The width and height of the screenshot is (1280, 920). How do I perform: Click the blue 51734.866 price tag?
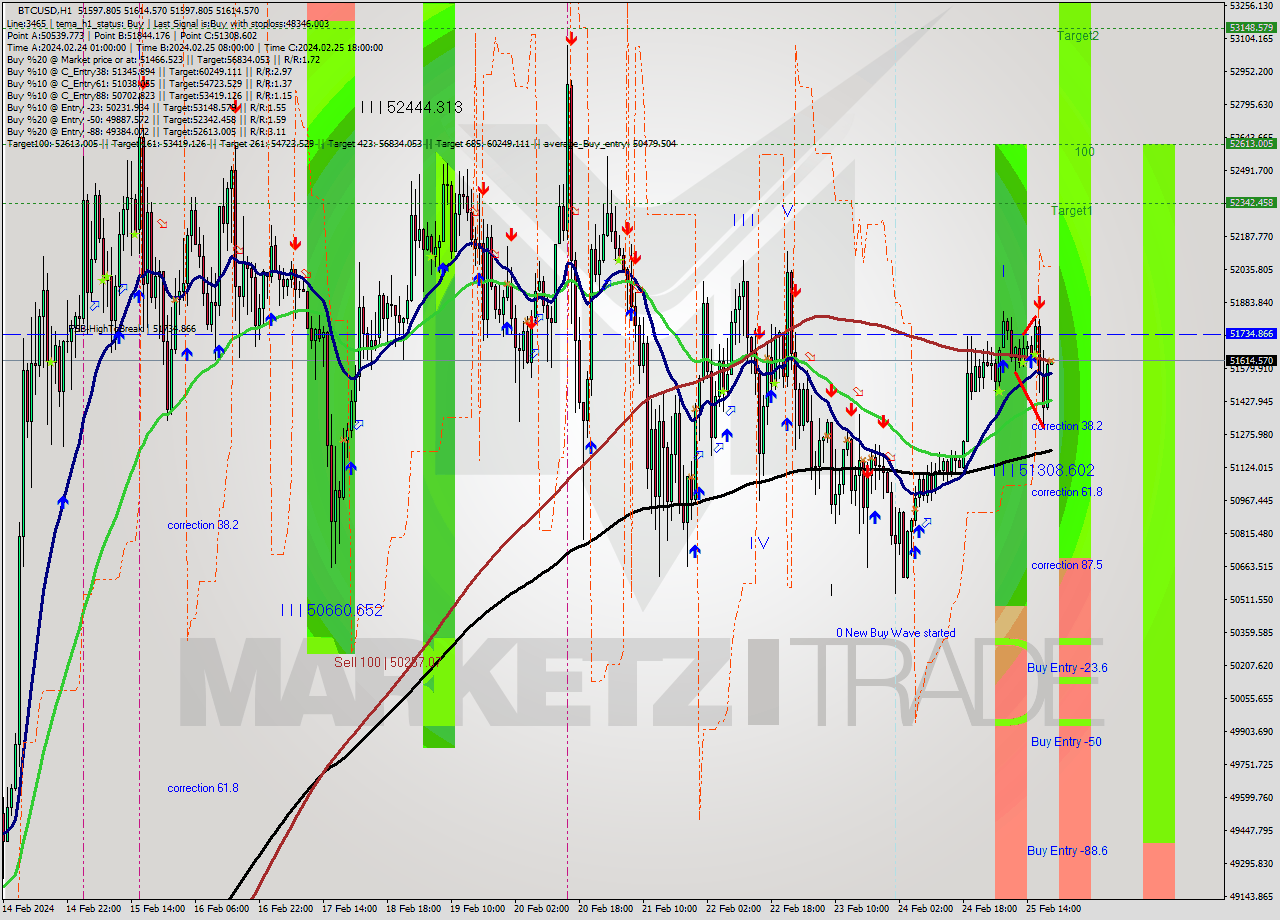pos(1251,333)
